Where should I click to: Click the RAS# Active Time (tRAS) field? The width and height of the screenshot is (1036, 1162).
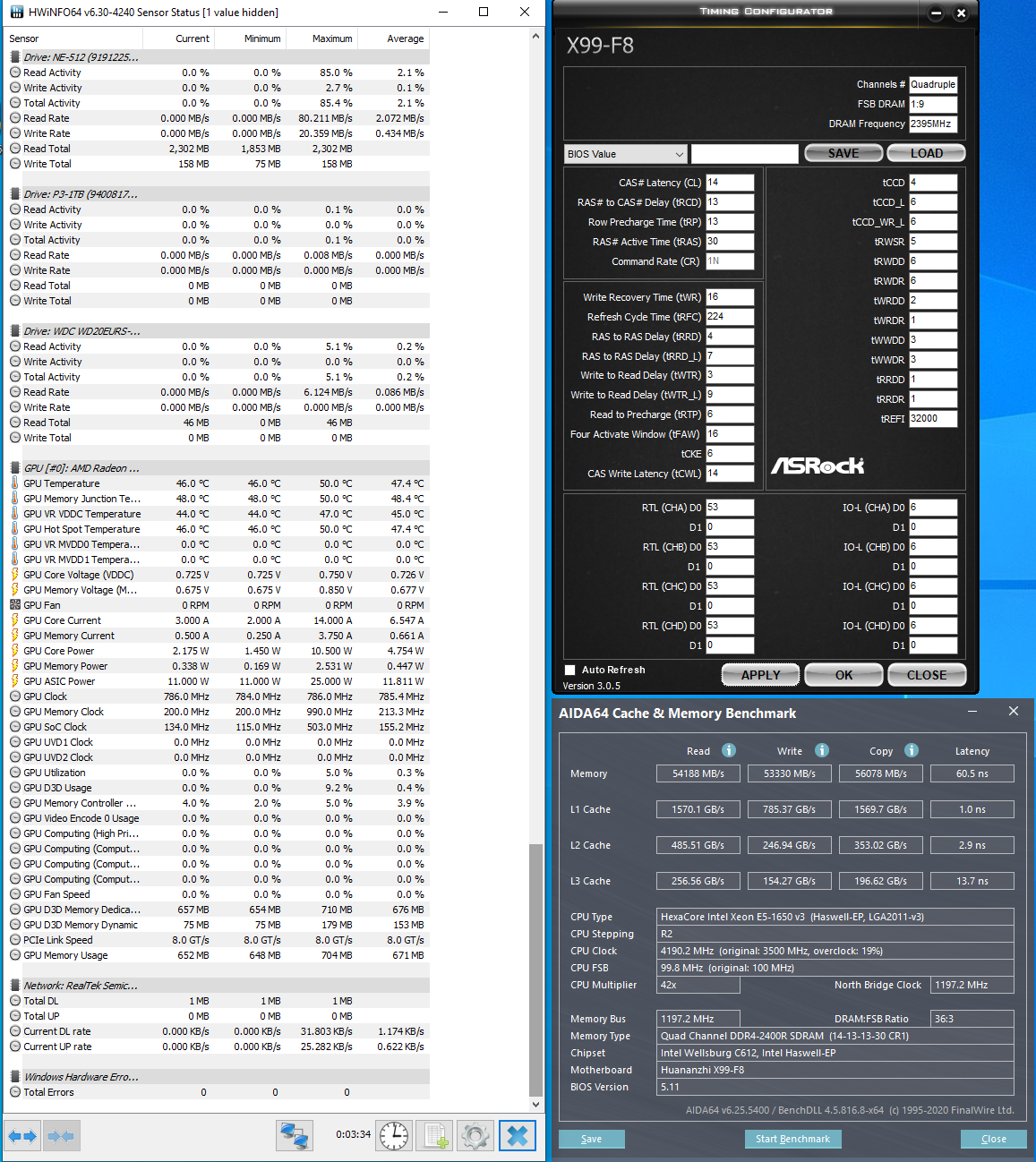730,242
